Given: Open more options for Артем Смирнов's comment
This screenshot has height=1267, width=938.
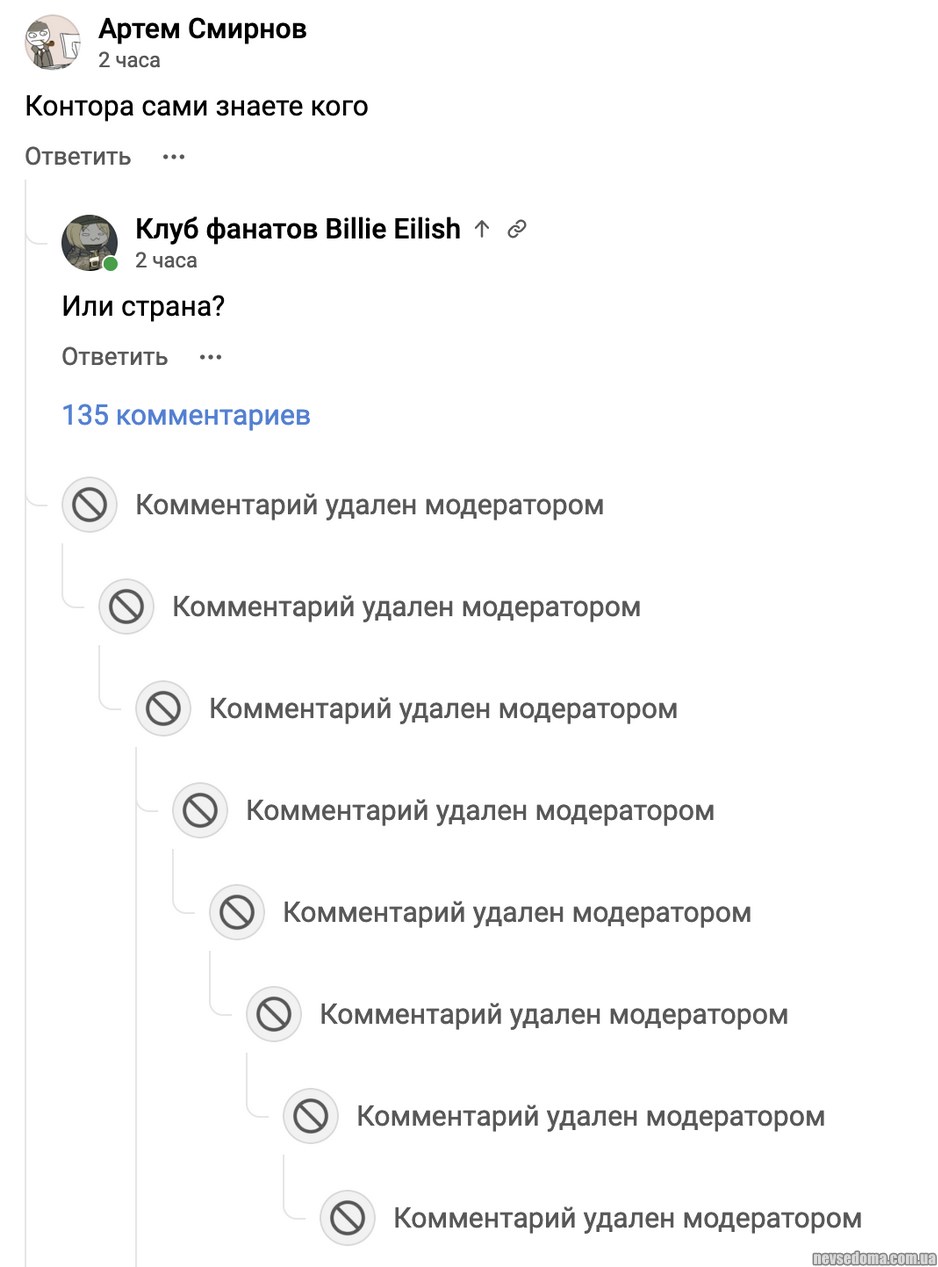Looking at the screenshot, I should pyautogui.click(x=174, y=157).
